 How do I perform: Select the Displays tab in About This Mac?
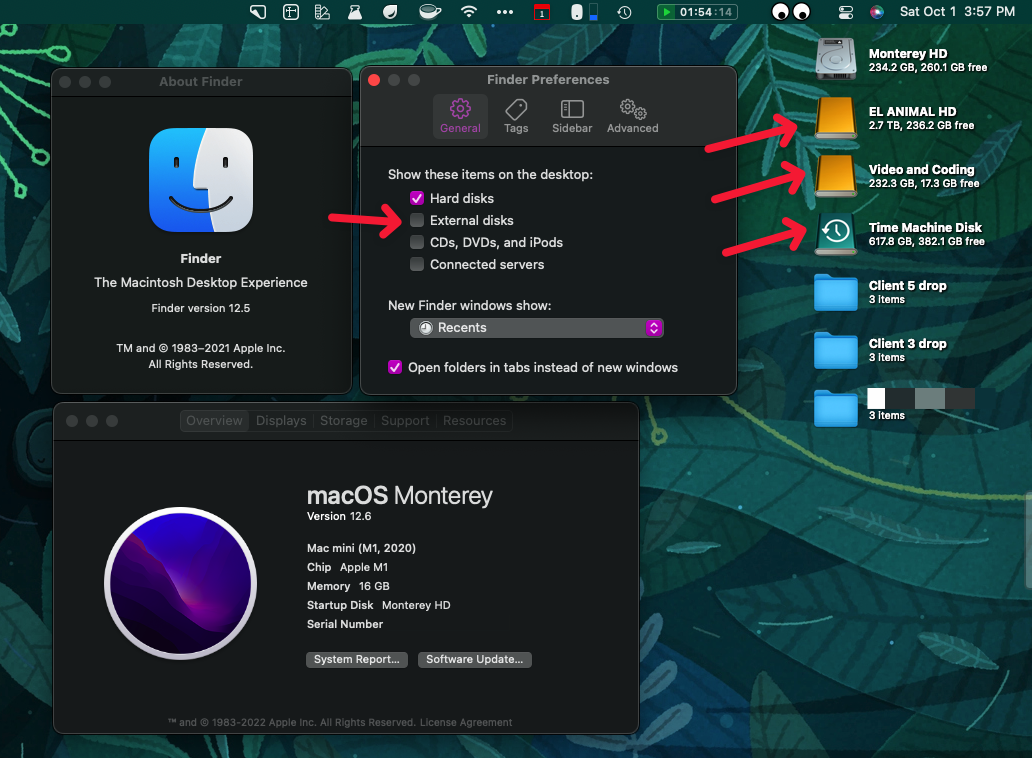point(281,420)
